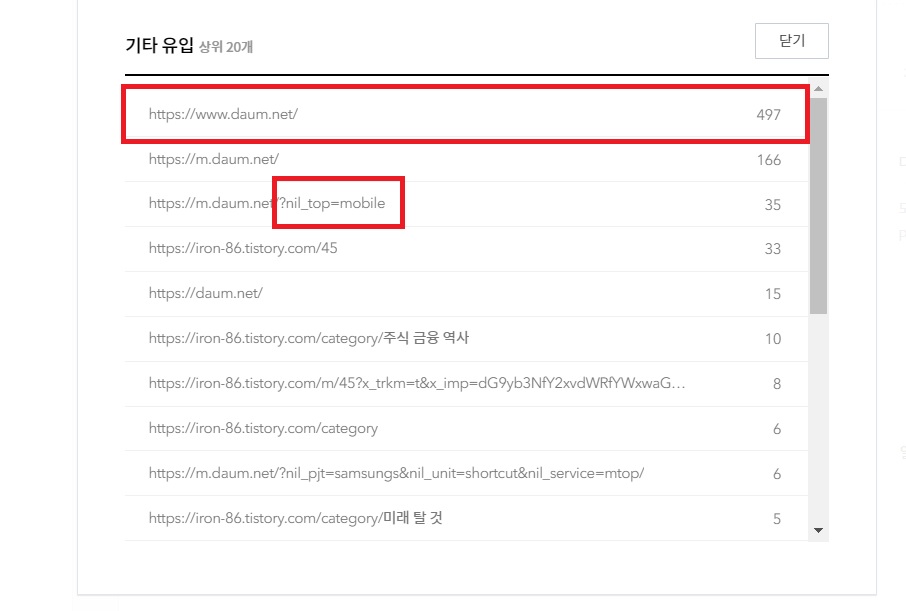
Task: Click the 기타 유입 heading
Action: 159,45
